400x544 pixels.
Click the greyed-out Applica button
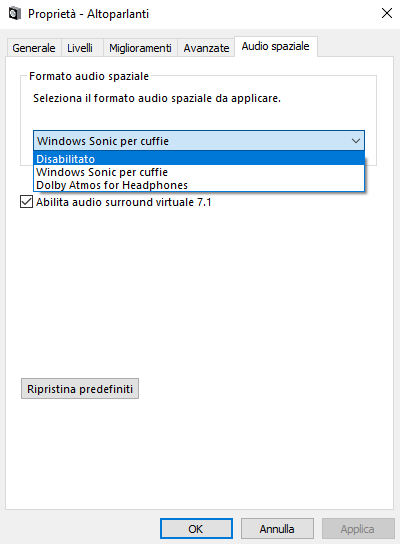[x=358, y=529]
